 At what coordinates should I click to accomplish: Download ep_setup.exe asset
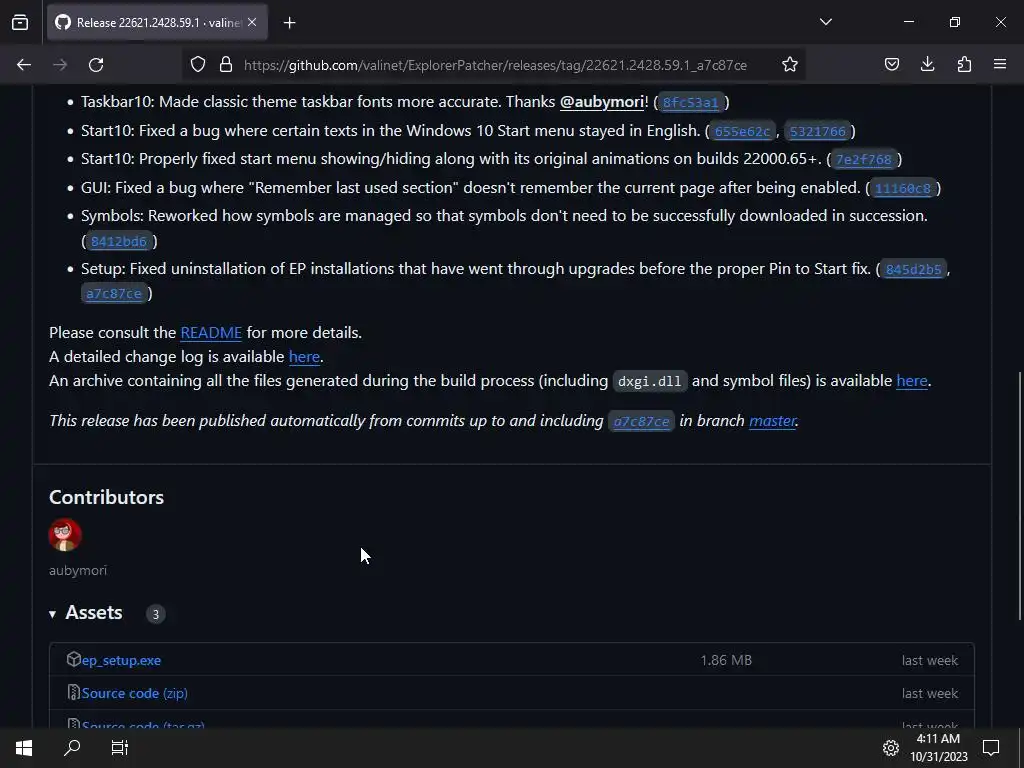121,660
